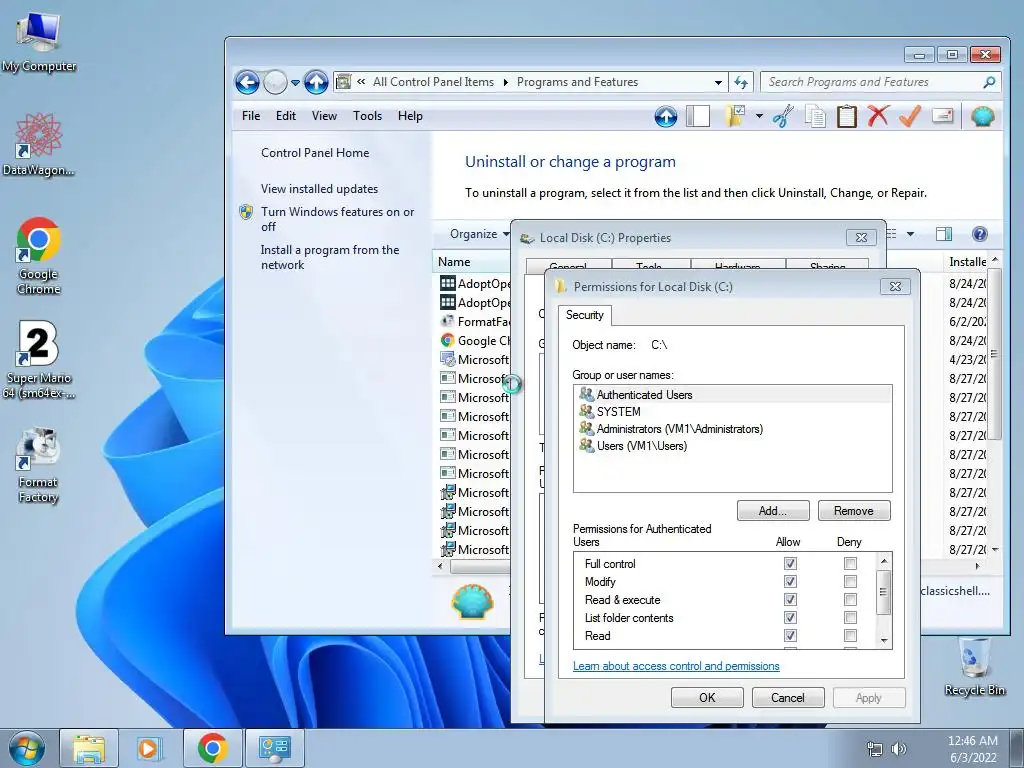Click the Refresh icon next to the address bar
The image size is (1024, 768).
(741, 82)
